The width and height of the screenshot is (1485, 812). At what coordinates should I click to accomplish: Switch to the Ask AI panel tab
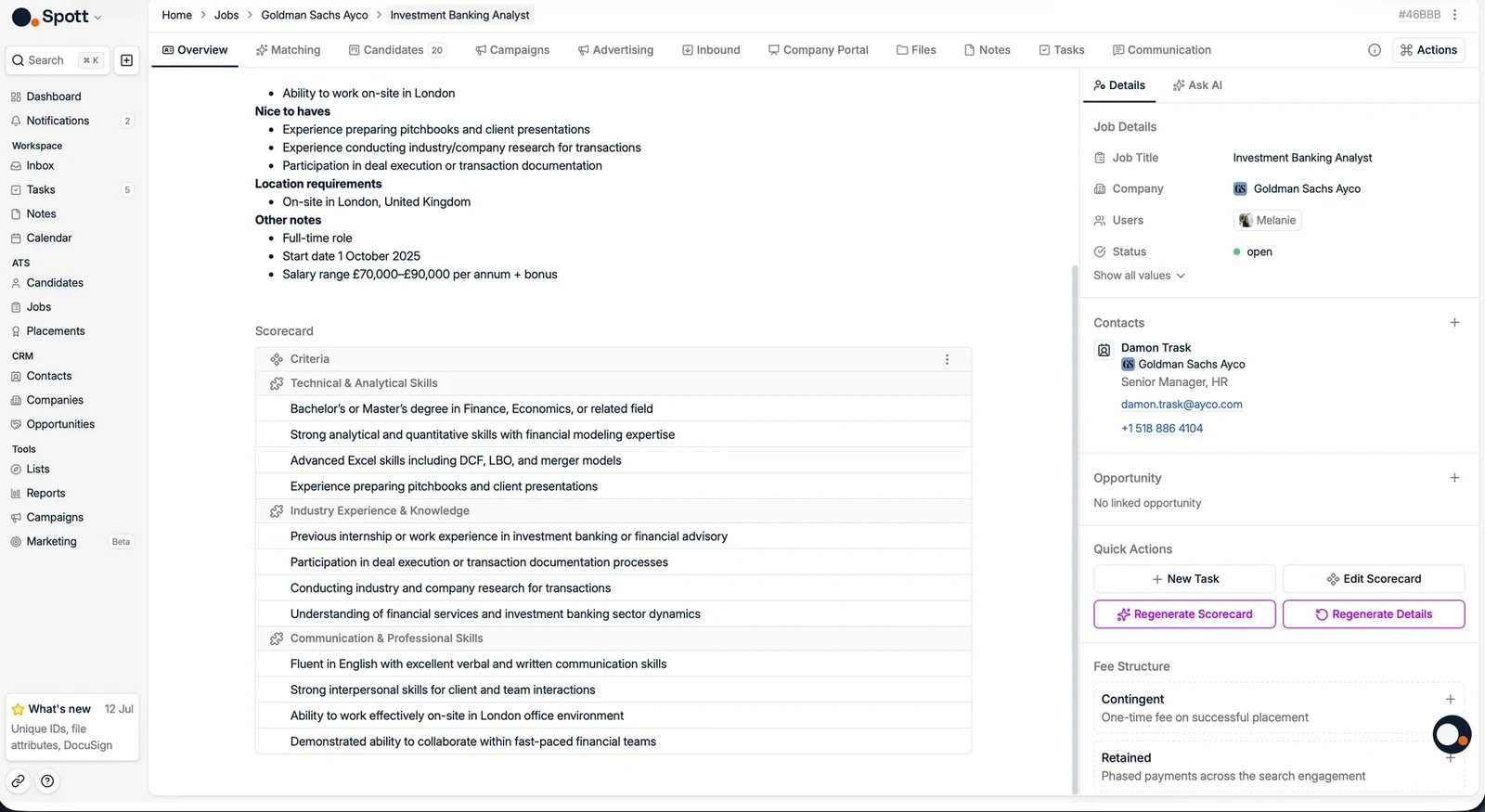1197,85
